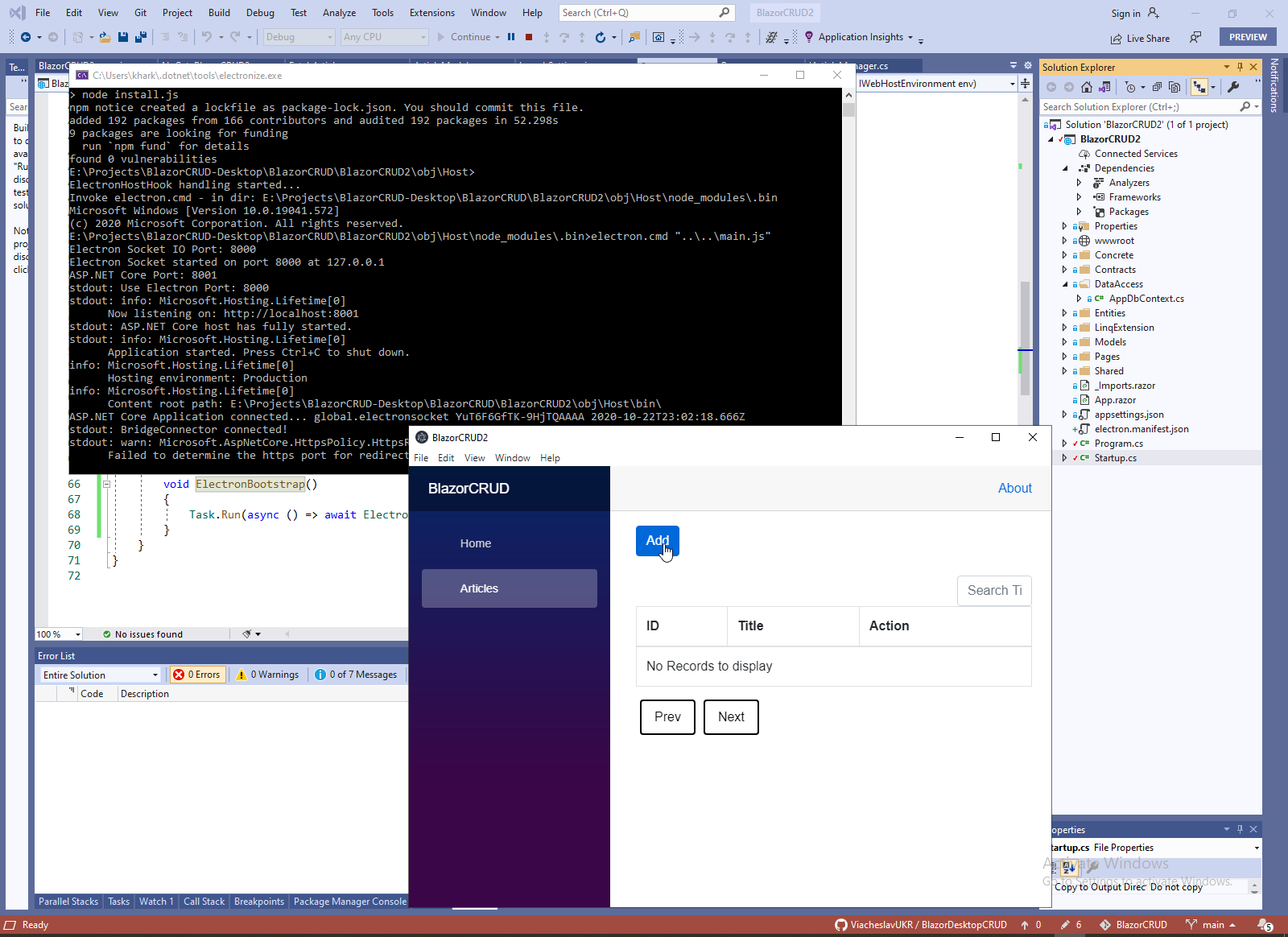Open the View menu in BlazorCRUD2 app window

[475, 458]
